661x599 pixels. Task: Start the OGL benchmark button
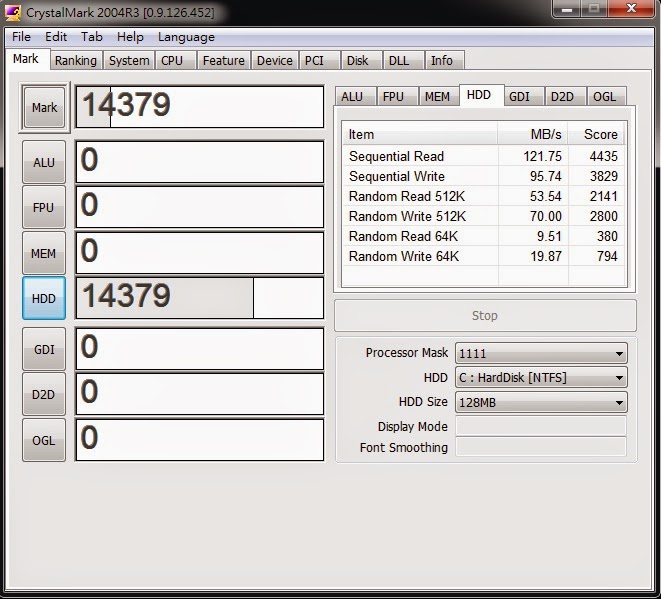click(44, 441)
